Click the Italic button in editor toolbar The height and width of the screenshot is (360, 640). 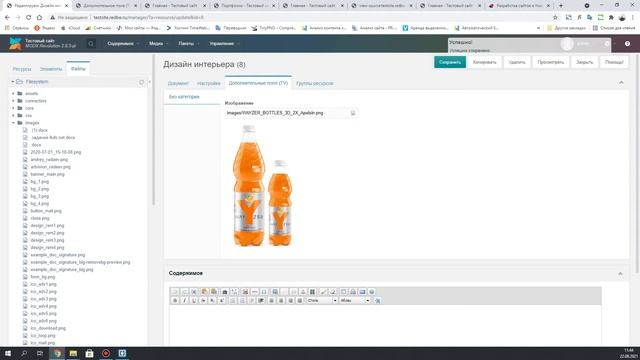(x=184, y=300)
